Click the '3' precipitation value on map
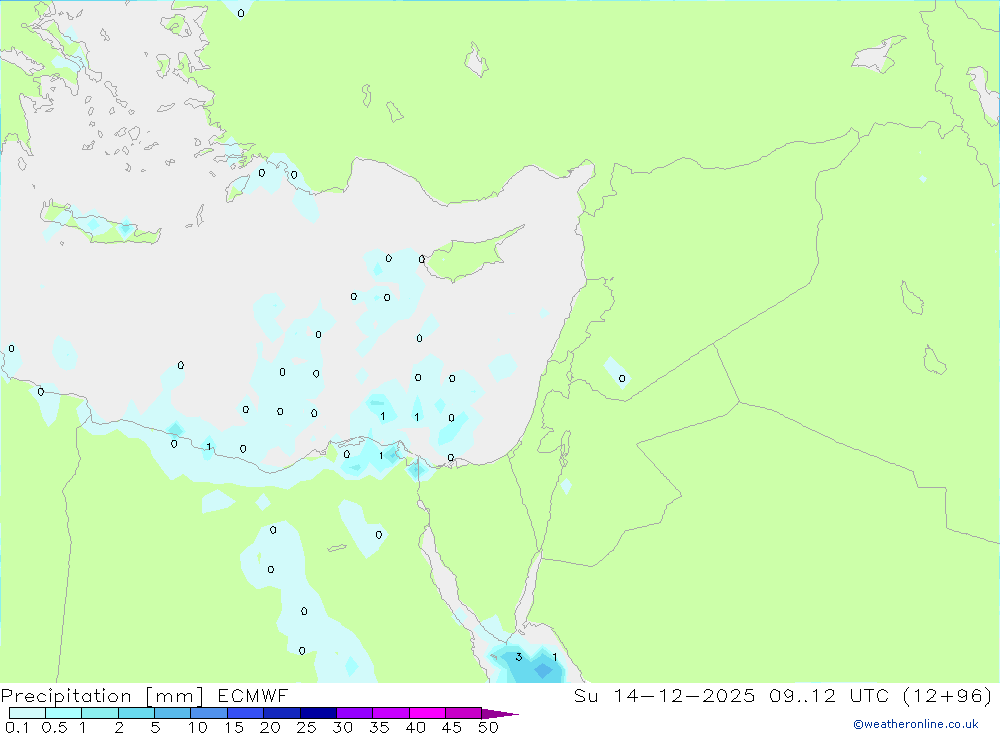1000x733 pixels. [x=518, y=657]
